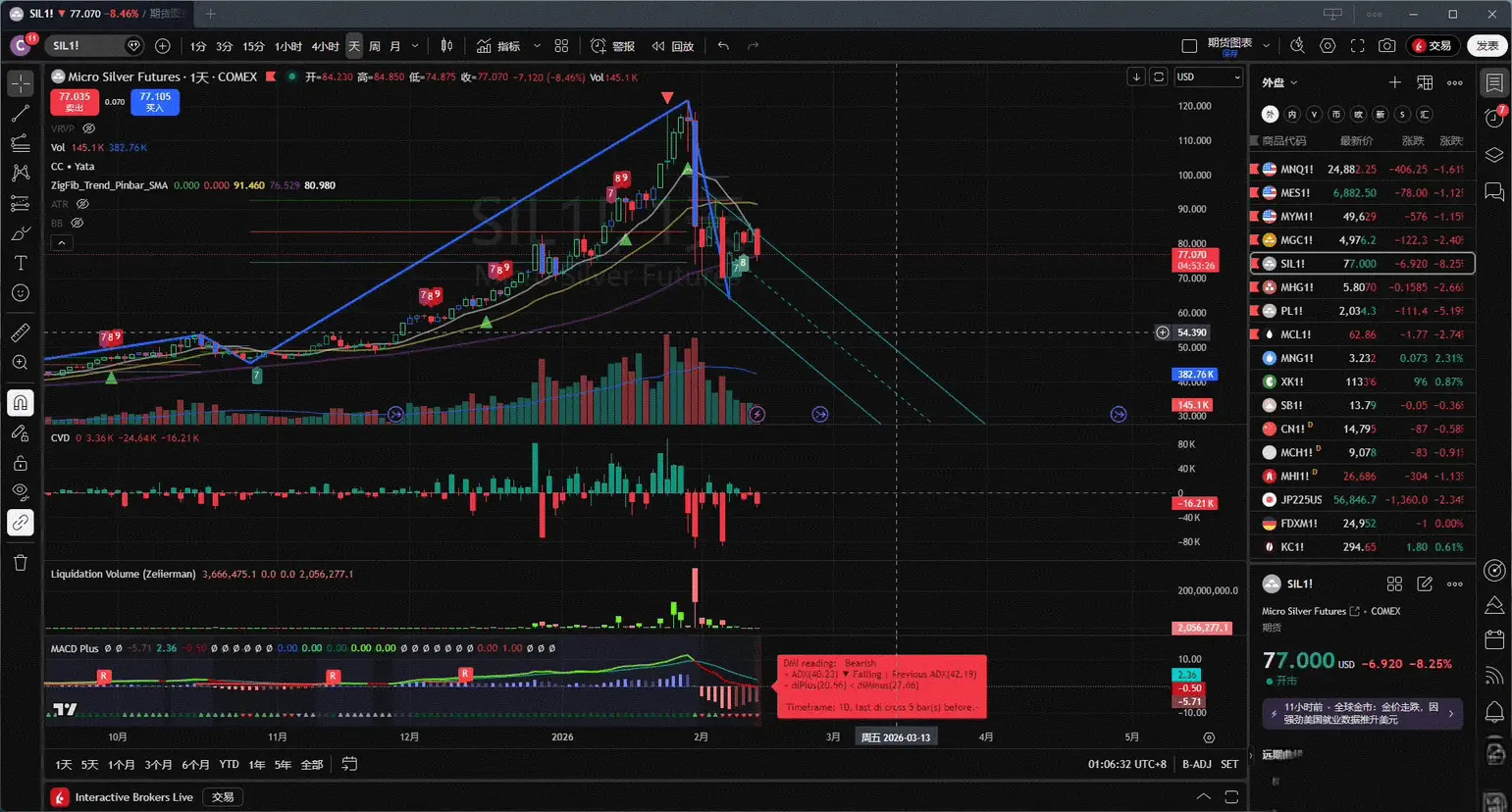The image size is (1512, 812).
Task: Switch to the 1小时 interval
Action: coord(288,46)
